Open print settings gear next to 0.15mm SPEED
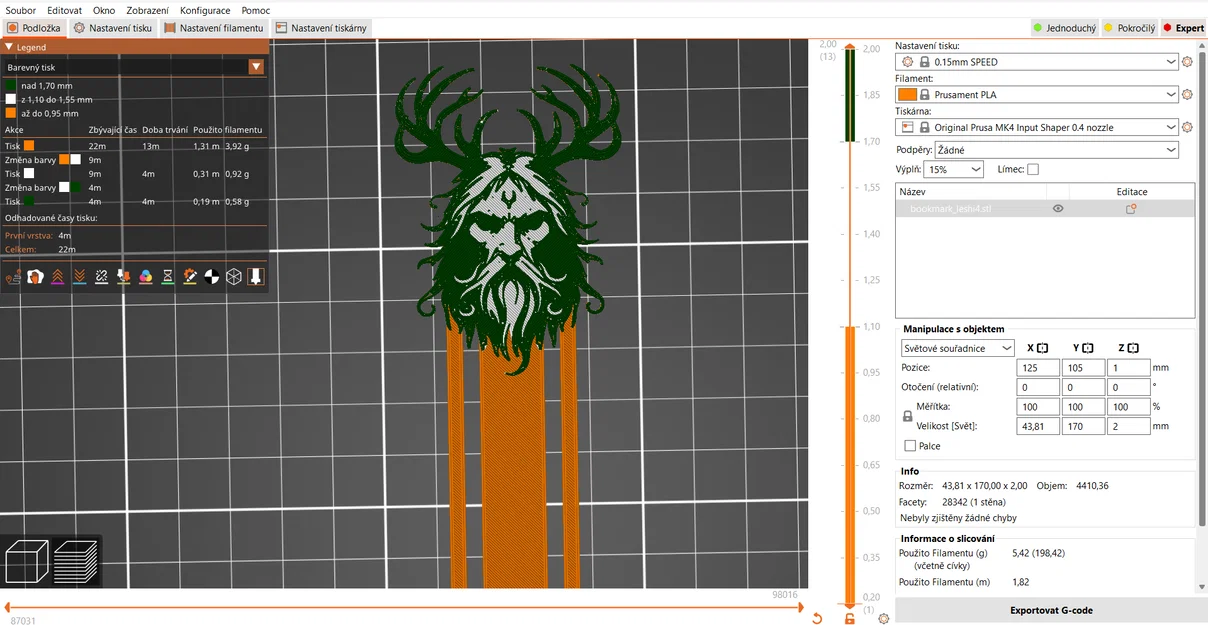The height and width of the screenshot is (625, 1208). point(1187,62)
